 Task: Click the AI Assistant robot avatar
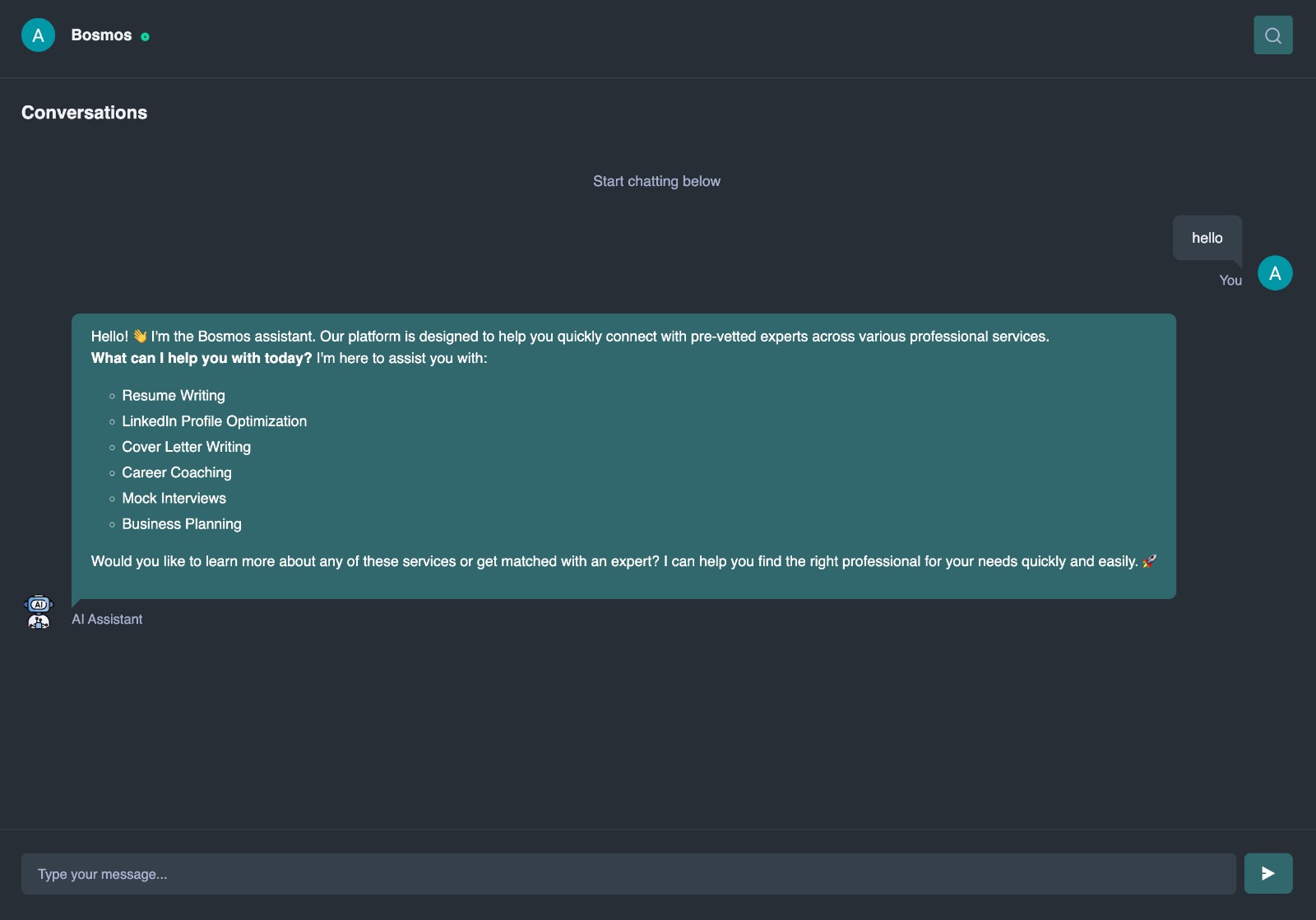[39, 611]
